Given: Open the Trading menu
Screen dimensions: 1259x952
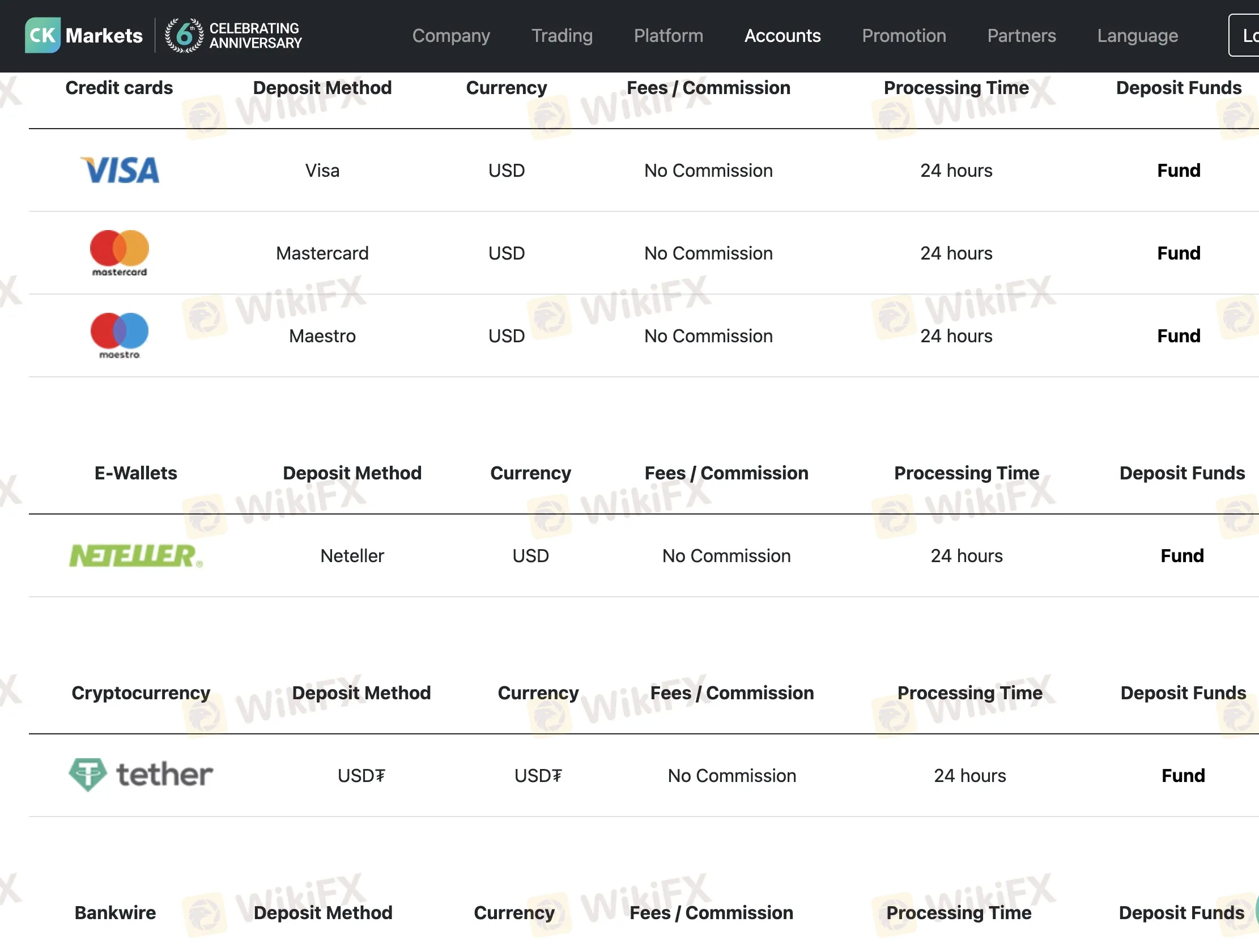Looking at the screenshot, I should 562,36.
